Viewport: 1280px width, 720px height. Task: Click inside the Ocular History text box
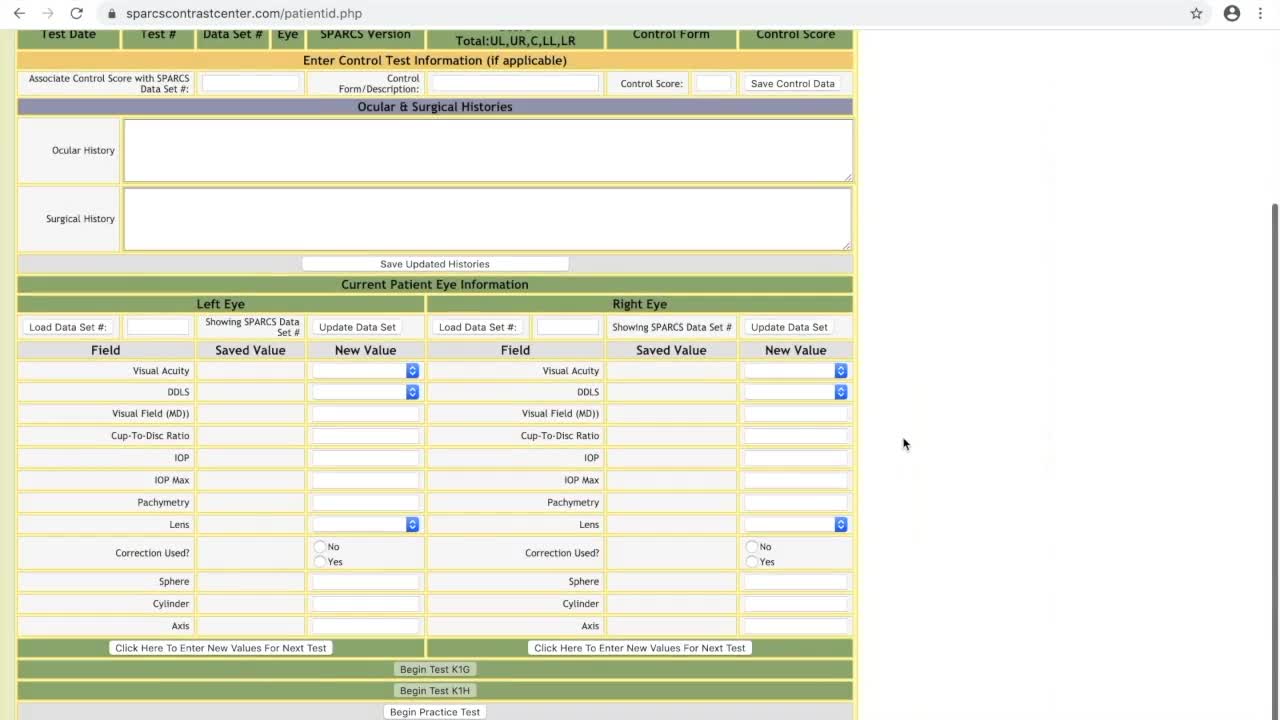tap(487, 150)
